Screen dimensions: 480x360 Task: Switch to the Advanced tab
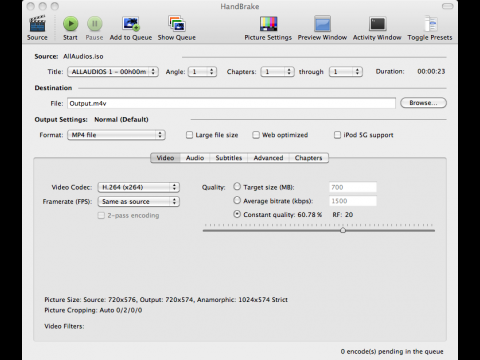268,158
